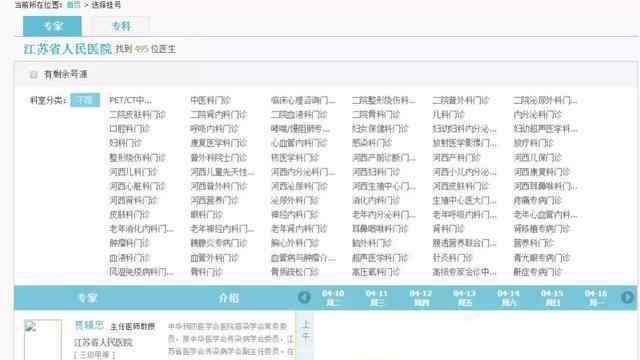The image size is (640, 360).
Task: Switch to the 专科 tab
Action: coord(121,26)
